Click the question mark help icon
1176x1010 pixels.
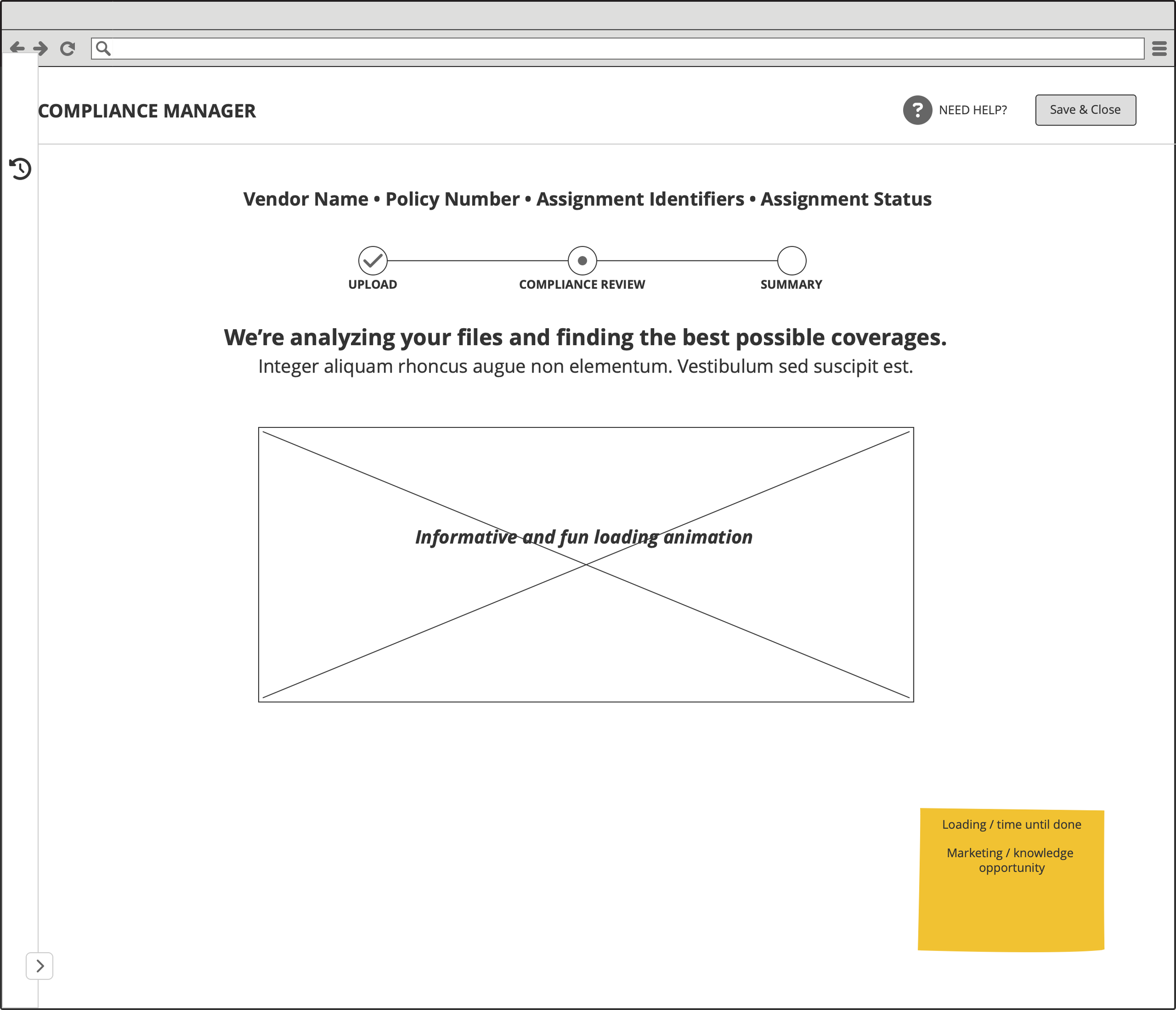pyautogui.click(x=917, y=110)
